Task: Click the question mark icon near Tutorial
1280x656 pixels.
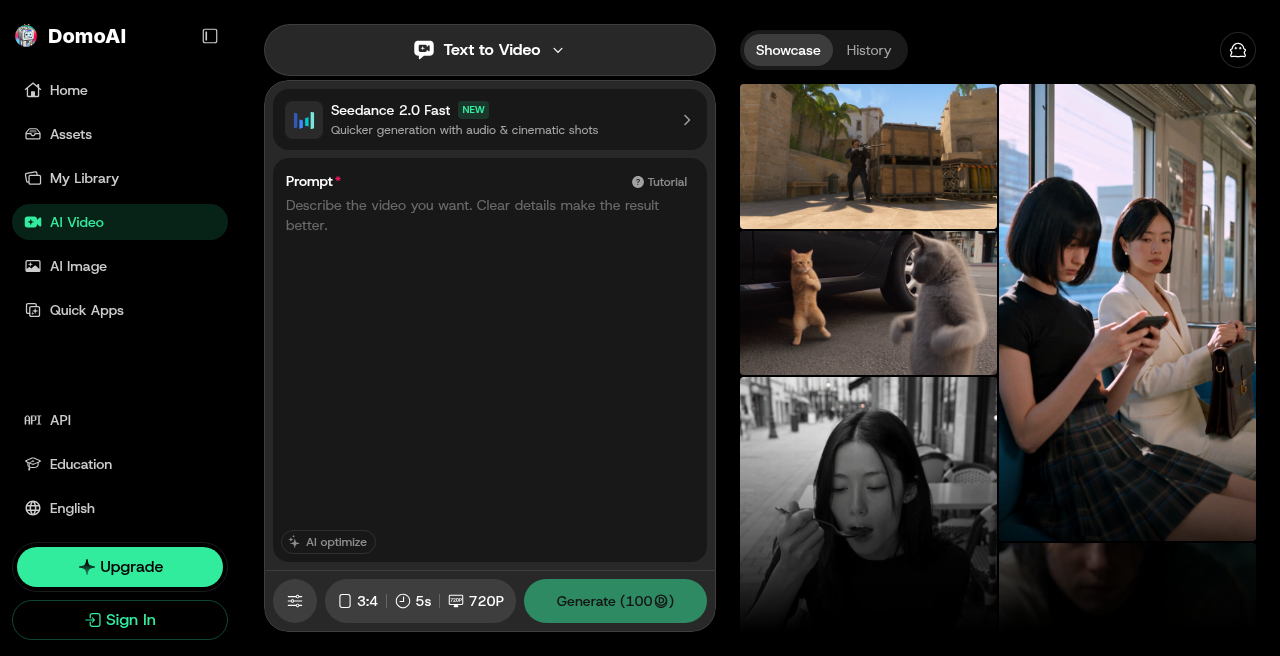Action: 638,182
